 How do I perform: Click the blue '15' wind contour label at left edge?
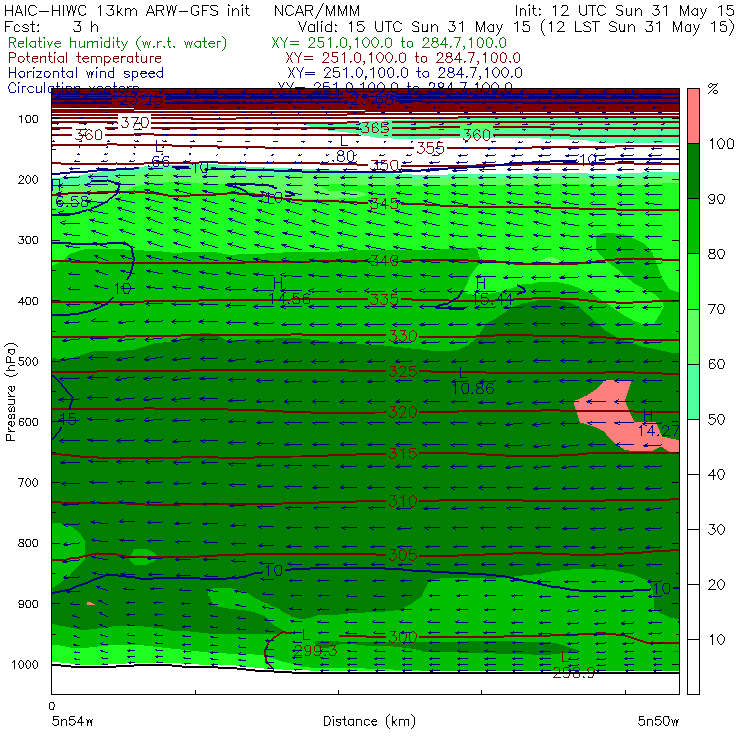click(67, 419)
